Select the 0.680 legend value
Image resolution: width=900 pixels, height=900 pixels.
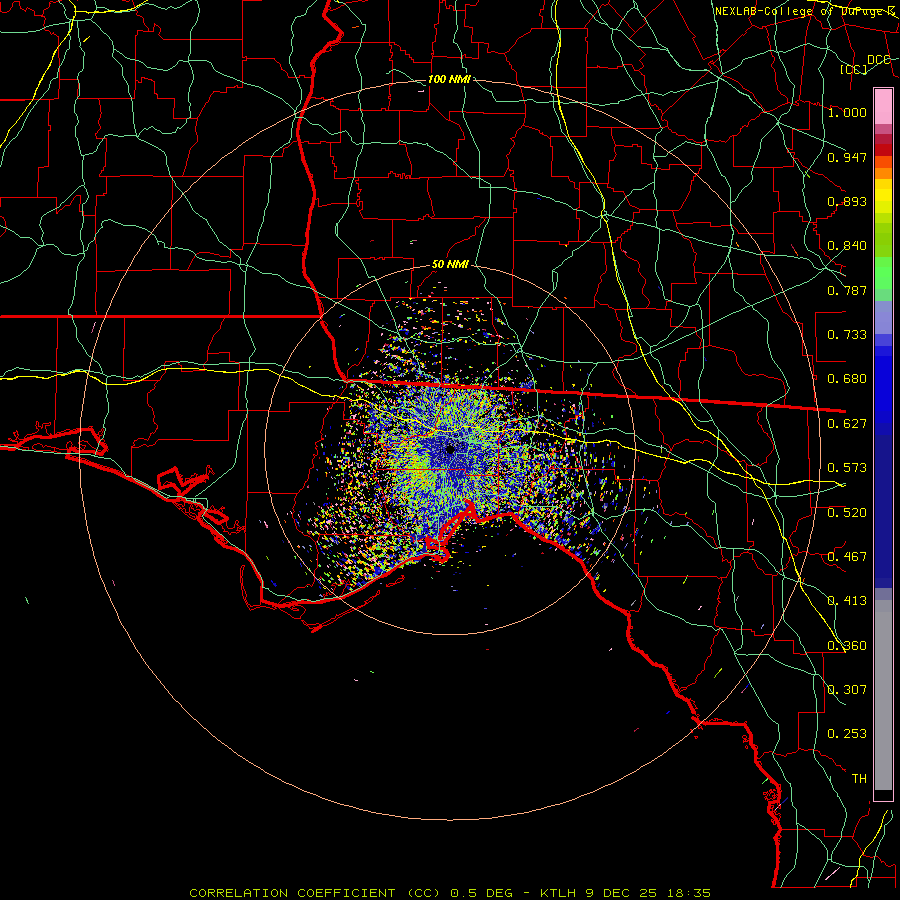point(847,379)
